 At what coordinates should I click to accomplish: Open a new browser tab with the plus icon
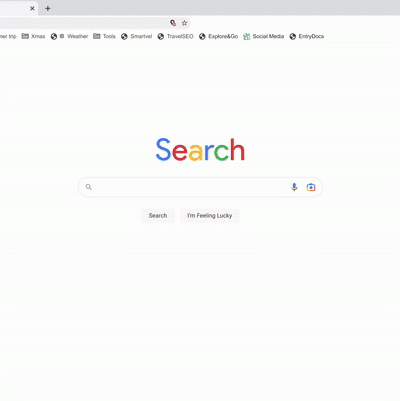48,8
